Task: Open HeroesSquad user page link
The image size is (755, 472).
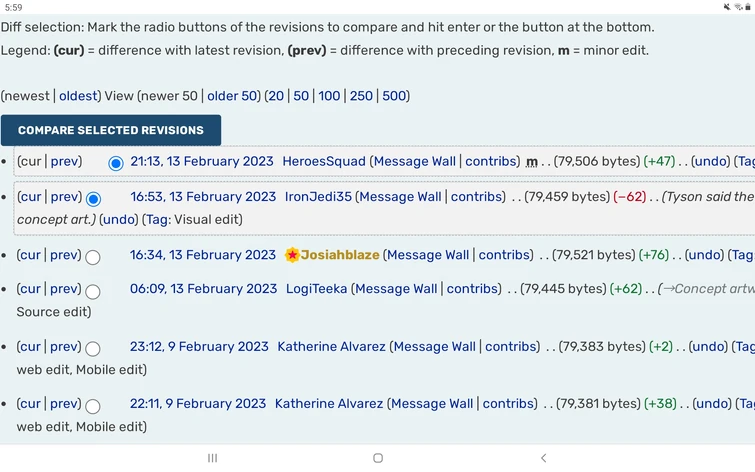Action: (x=324, y=161)
